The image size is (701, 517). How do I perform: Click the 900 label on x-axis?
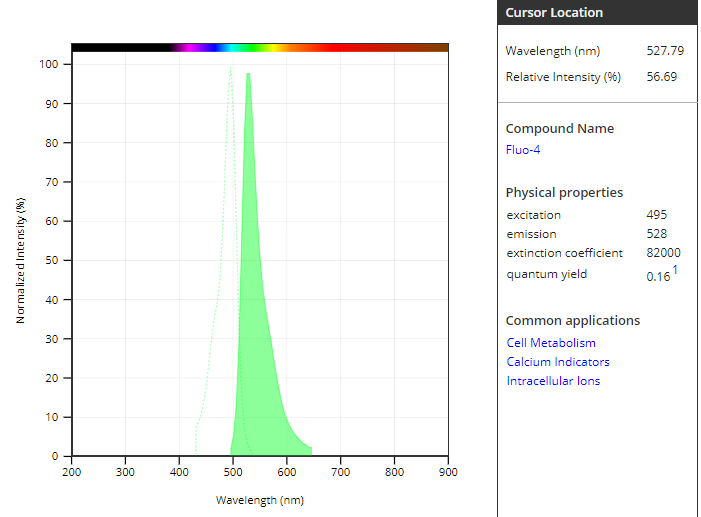point(448,471)
